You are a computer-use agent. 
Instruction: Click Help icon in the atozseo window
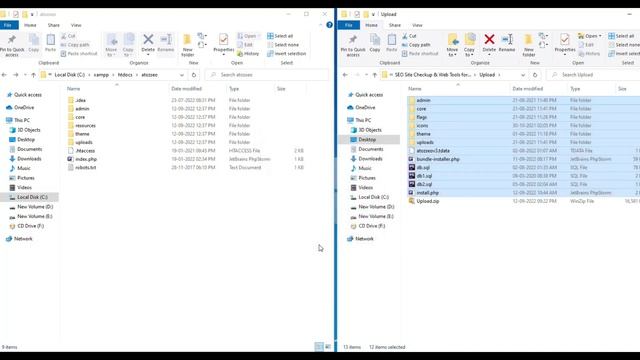click(329, 25)
